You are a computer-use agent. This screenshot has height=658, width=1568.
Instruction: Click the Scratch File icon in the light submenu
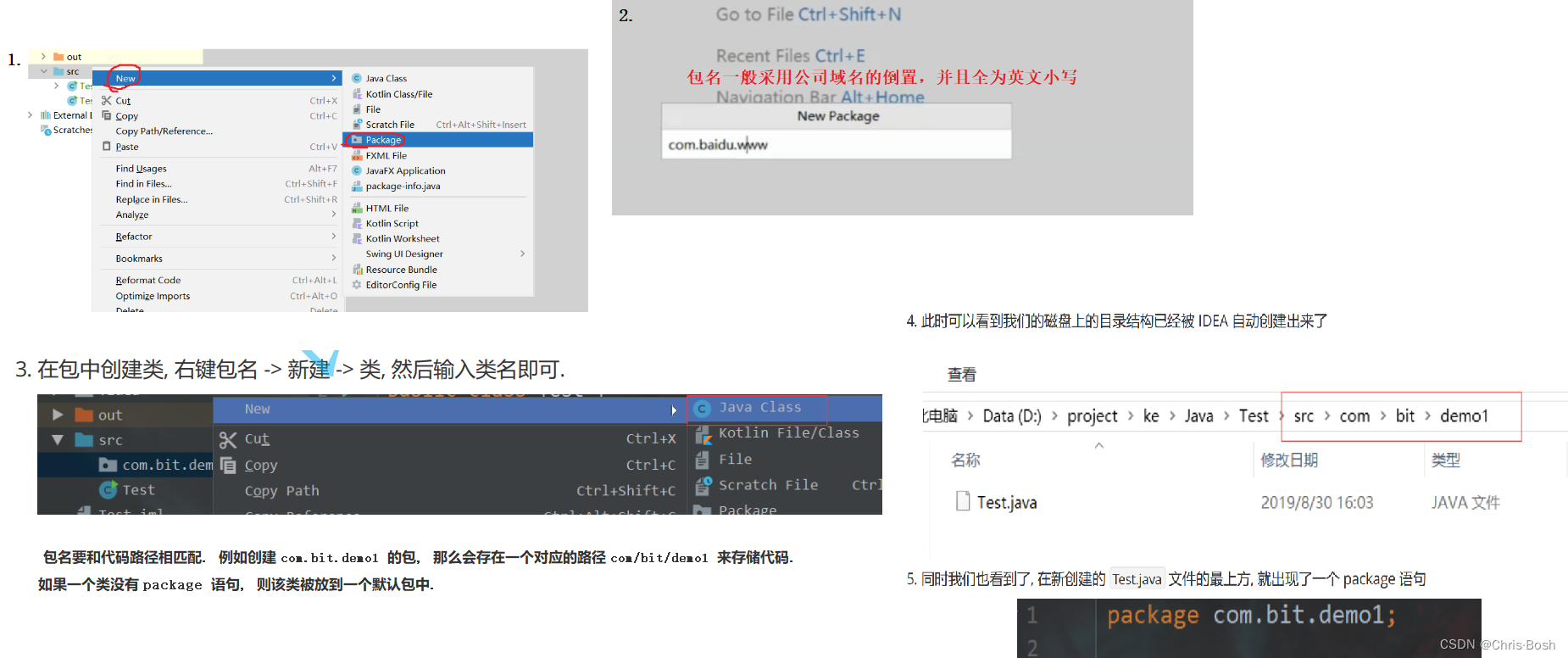point(357,125)
